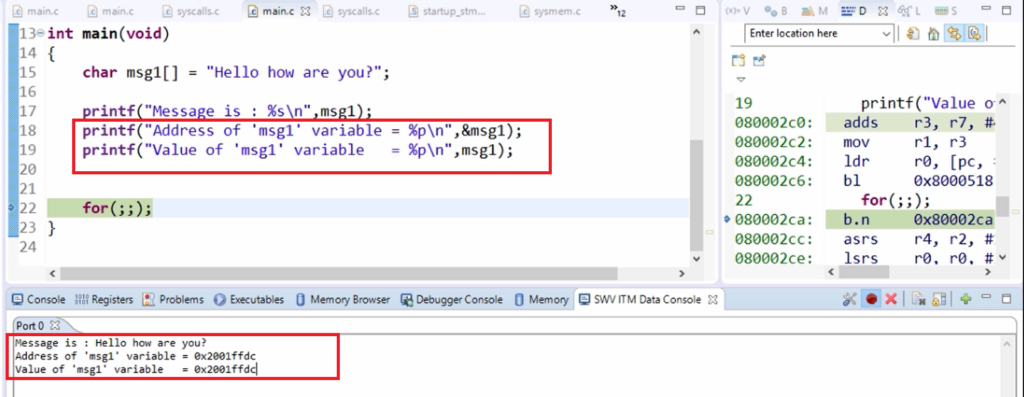The width and height of the screenshot is (1024, 397).
Task: Click the 'Address of msg1 variable' output line
Action: tap(136, 357)
